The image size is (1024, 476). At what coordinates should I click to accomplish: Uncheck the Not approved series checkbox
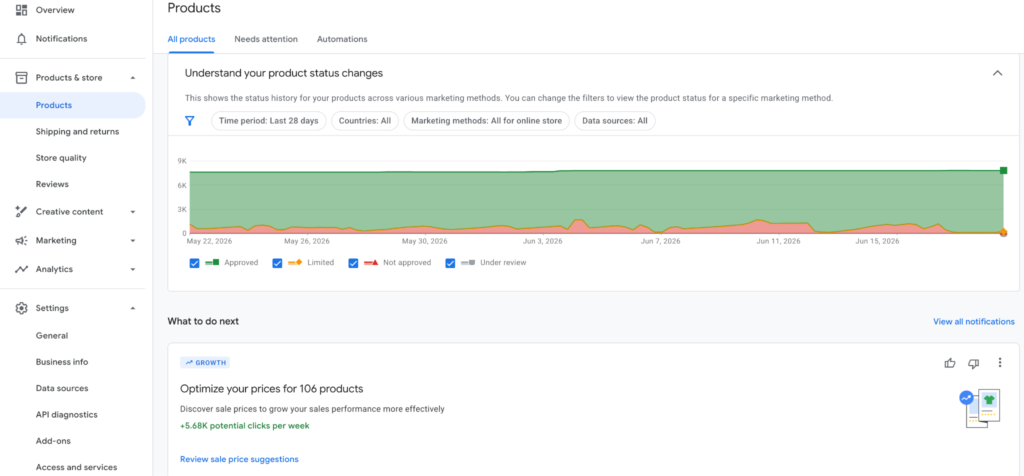click(353, 263)
